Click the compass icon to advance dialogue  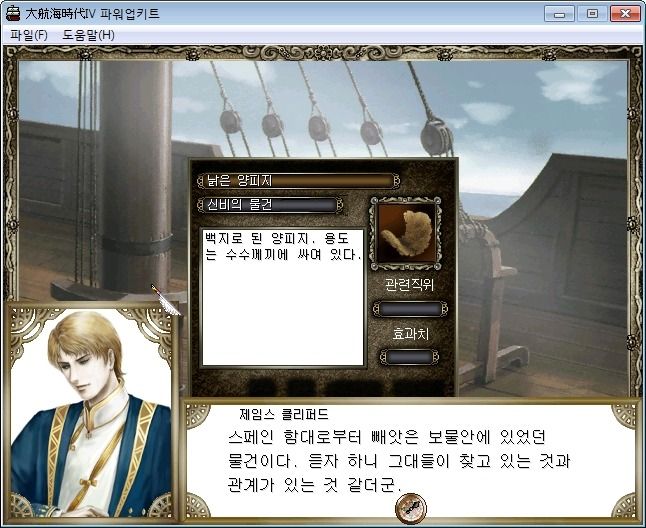(x=411, y=507)
